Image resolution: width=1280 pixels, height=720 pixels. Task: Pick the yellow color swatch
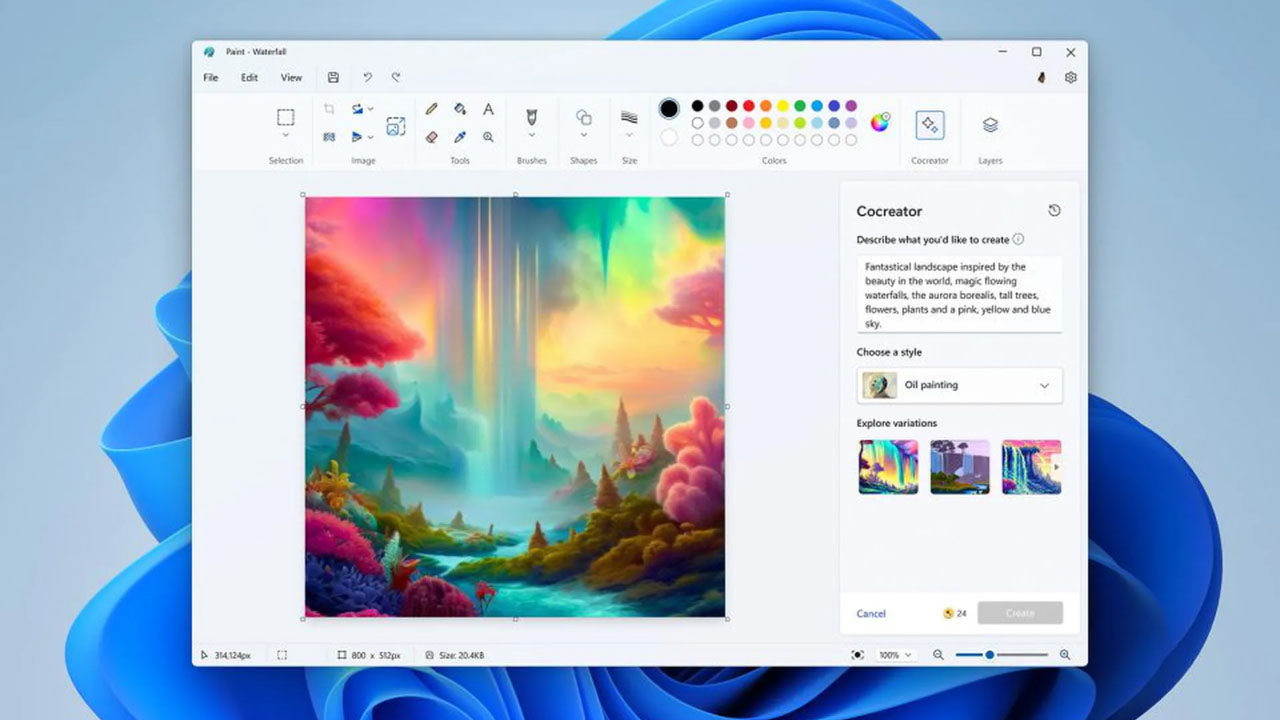(x=783, y=105)
